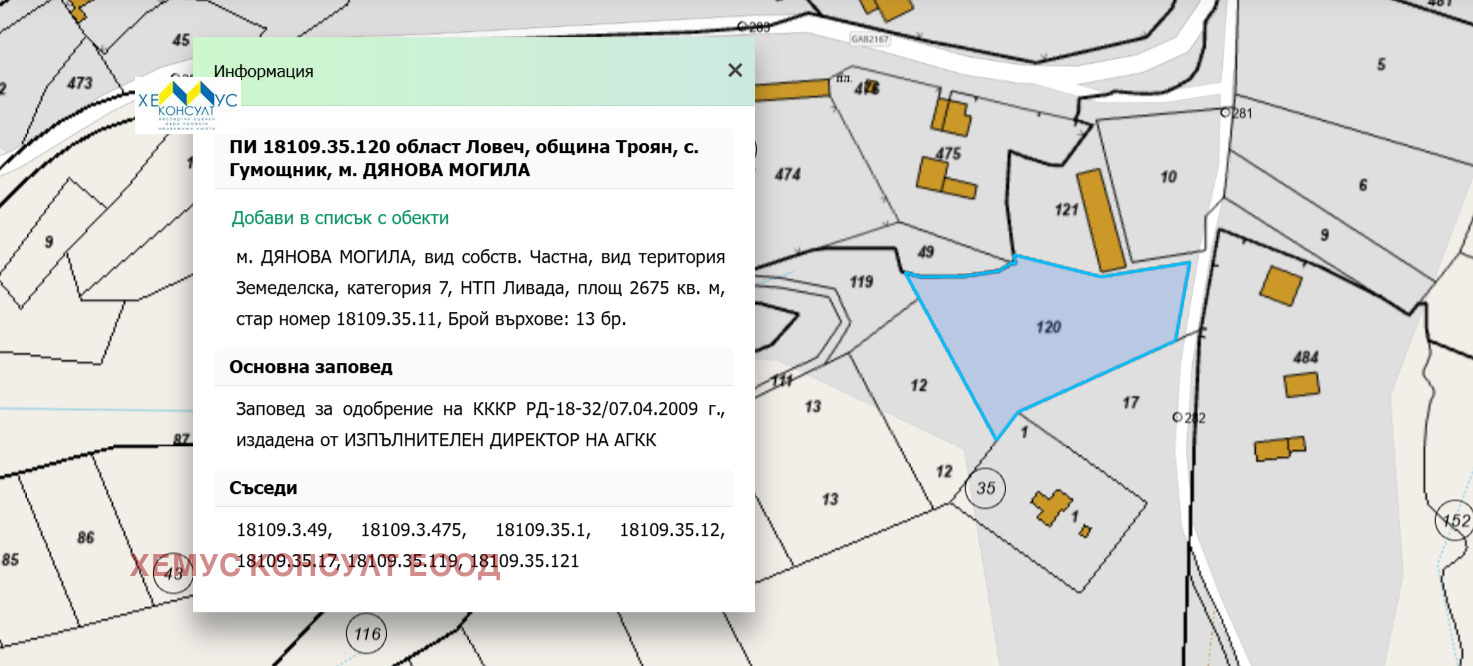This screenshot has height=666, width=1473.
Task: Select the circled marker 35 on map
Action: 985,489
